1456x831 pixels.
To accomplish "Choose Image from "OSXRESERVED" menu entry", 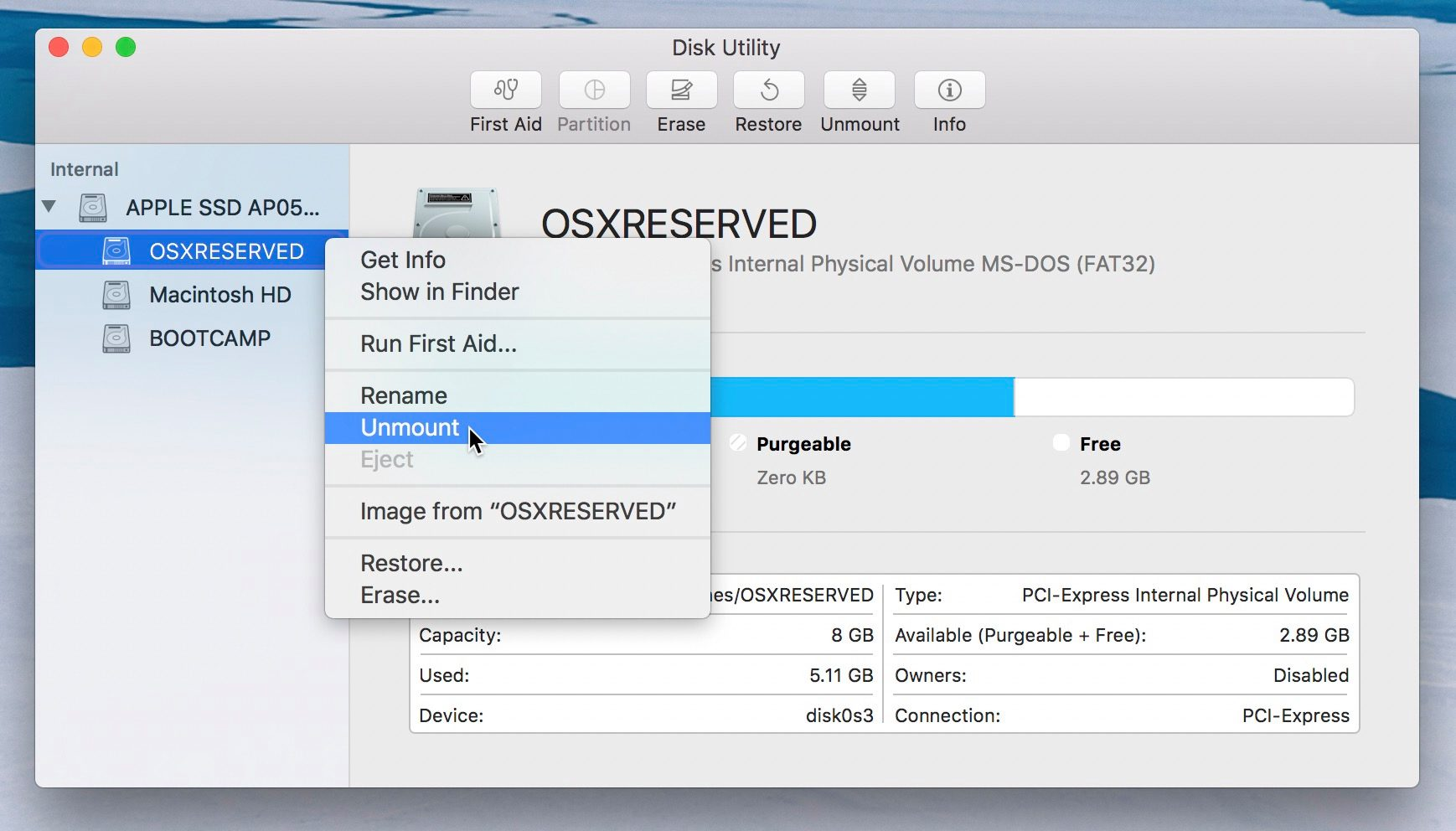I will coord(518,511).
